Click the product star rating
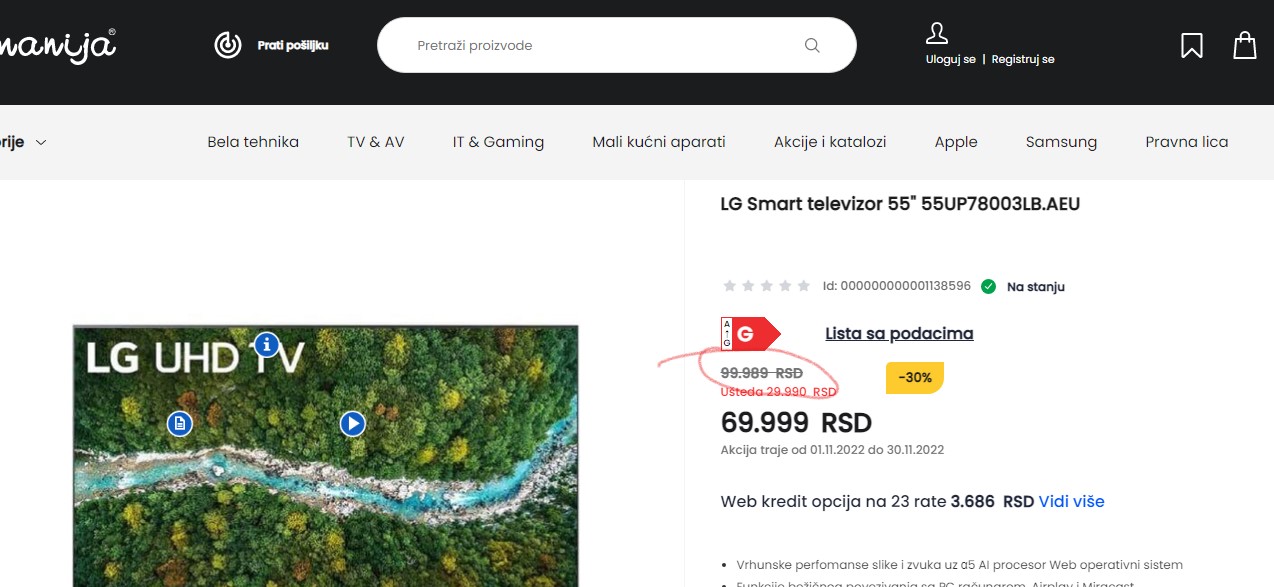This screenshot has width=1274, height=587. (766, 286)
